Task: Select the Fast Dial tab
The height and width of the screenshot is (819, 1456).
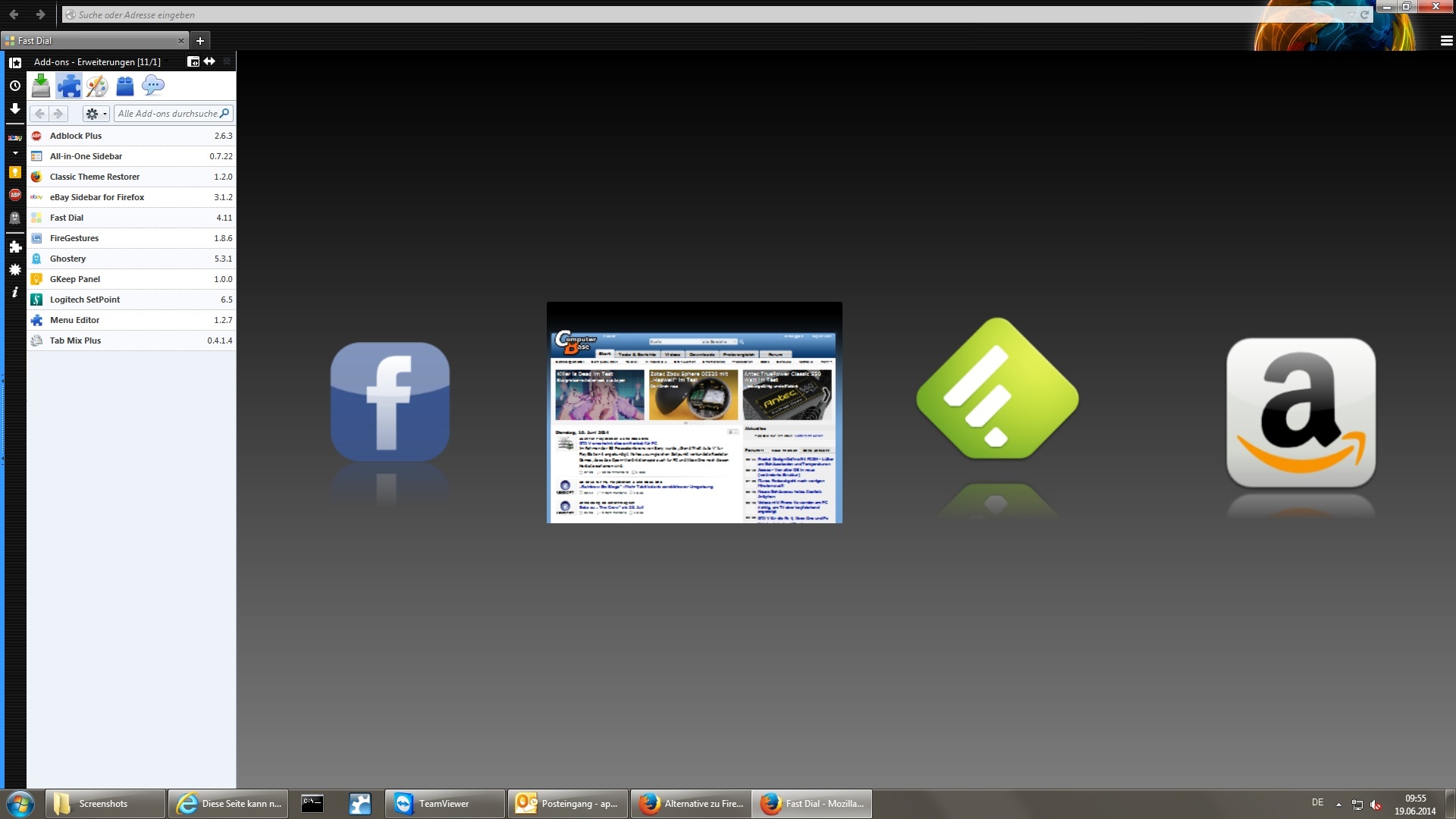Action: (x=91, y=41)
